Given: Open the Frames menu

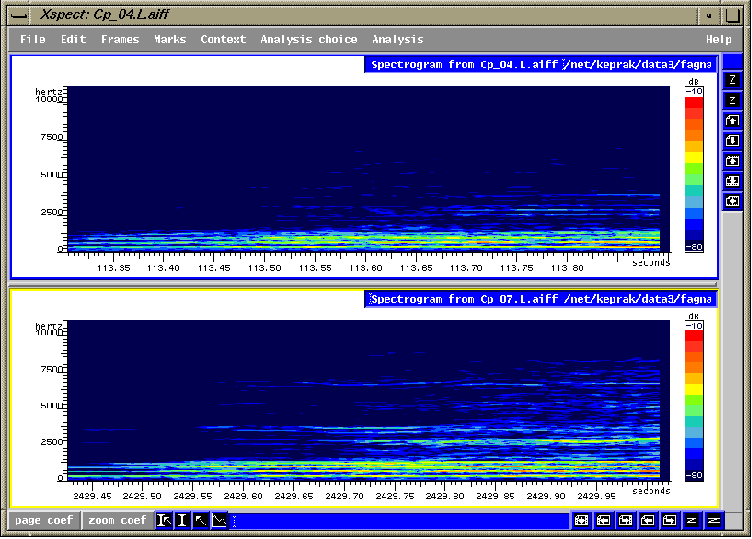Looking at the screenshot, I should [120, 39].
